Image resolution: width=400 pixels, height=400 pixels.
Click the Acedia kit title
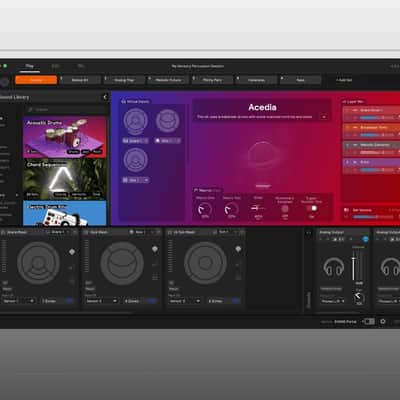[x=262, y=107]
